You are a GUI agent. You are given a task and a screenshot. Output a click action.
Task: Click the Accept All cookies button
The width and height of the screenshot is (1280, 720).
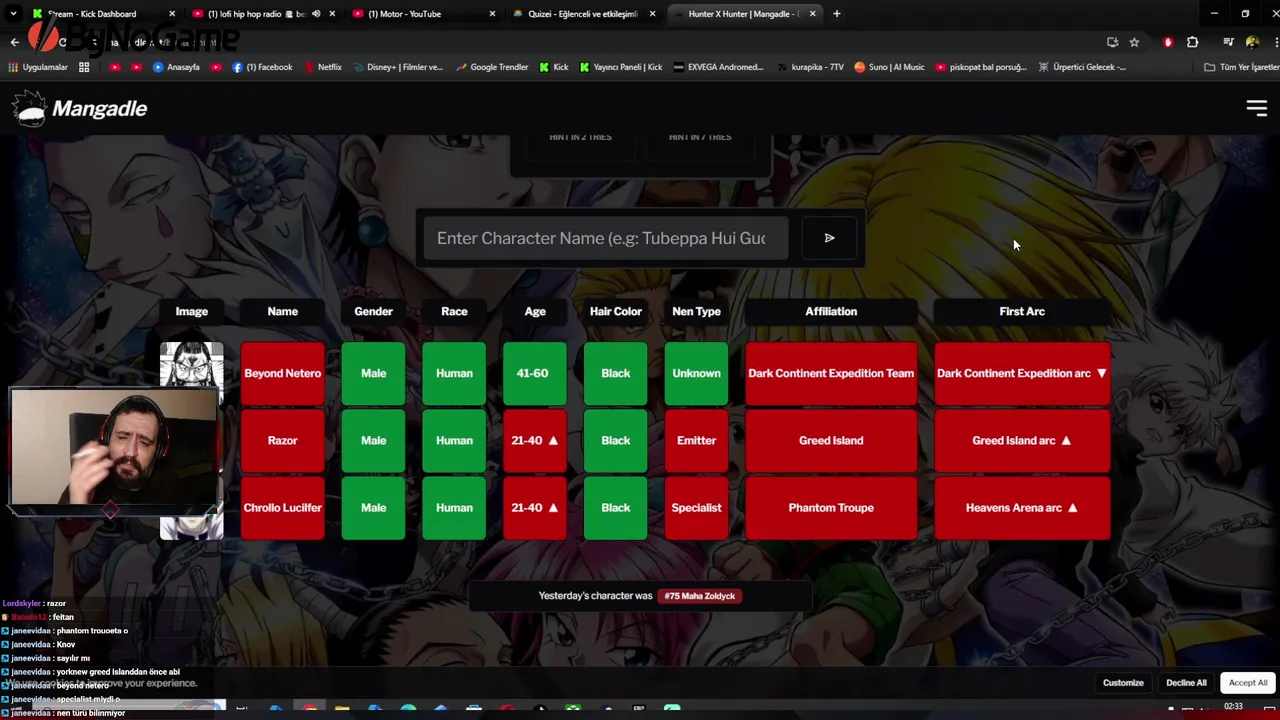click(x=1248, y=683)
